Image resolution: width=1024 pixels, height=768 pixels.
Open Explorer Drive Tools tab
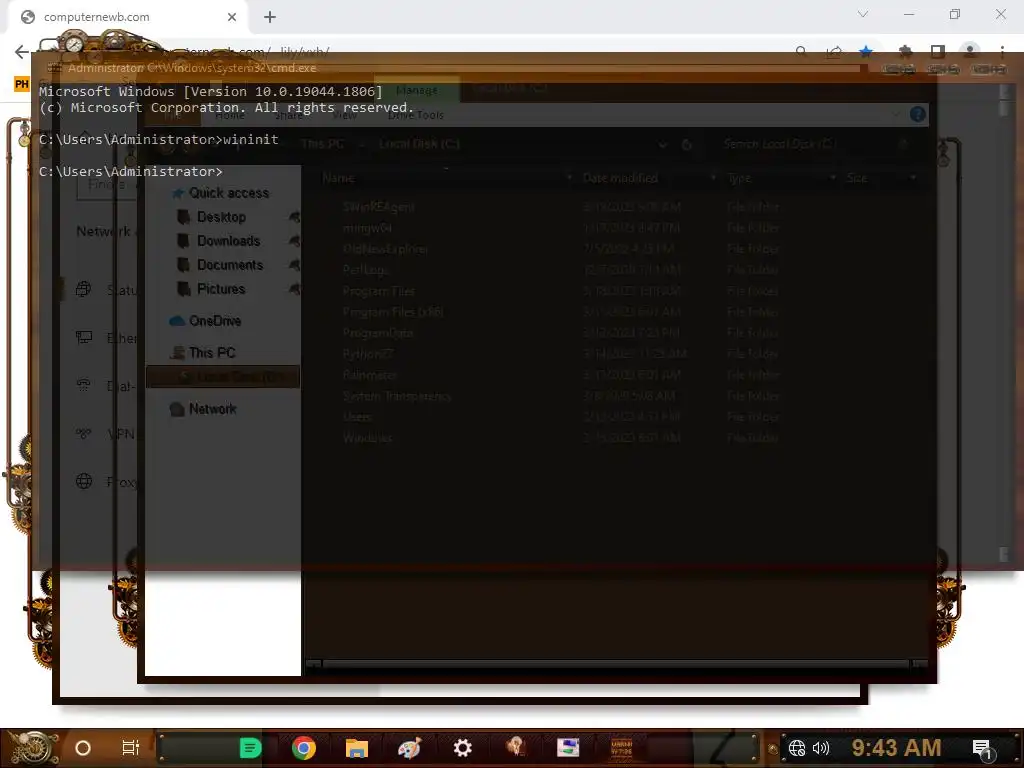[415, 115]
